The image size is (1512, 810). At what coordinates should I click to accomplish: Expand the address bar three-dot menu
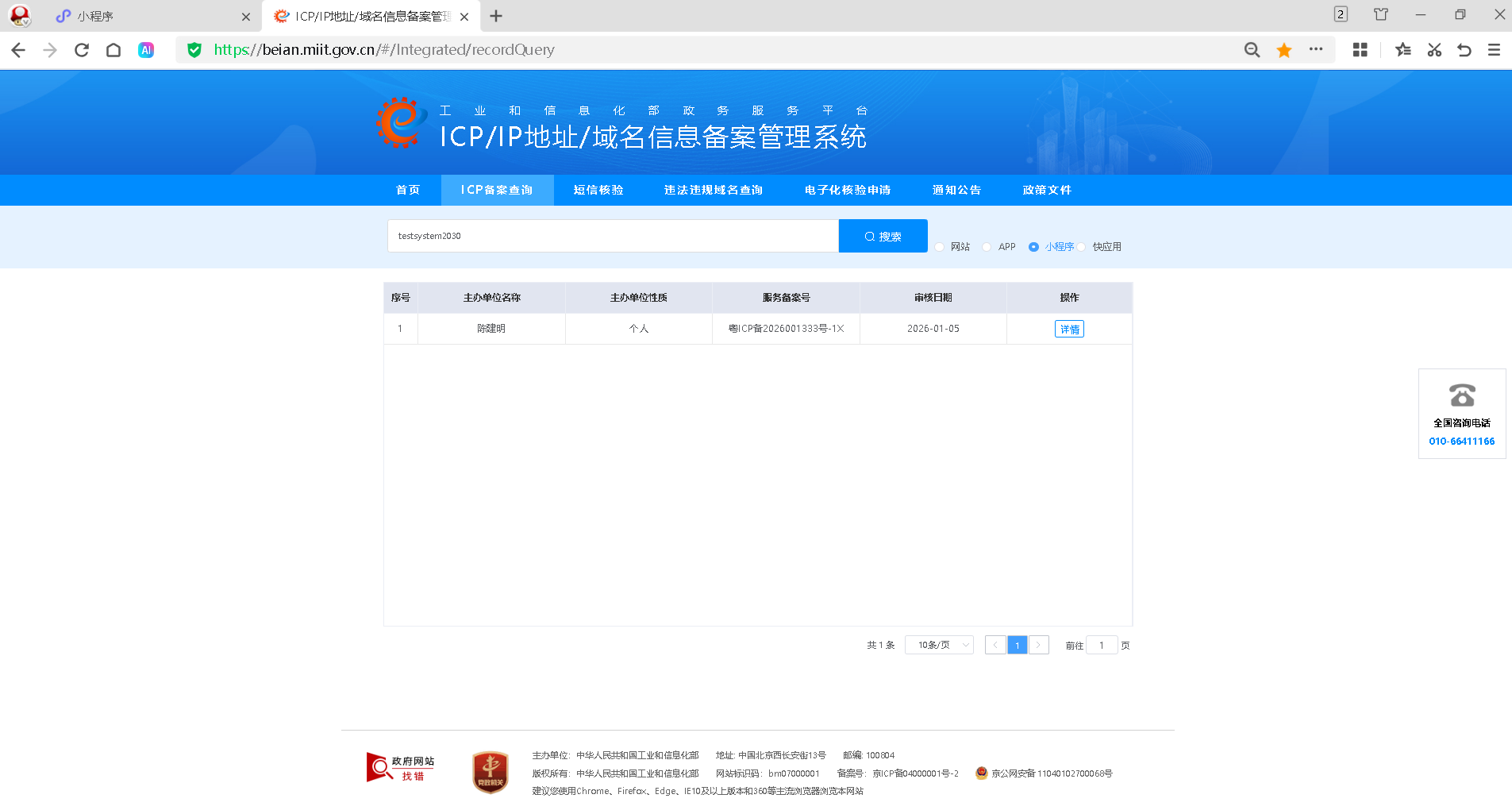(x=1316, y=49)
